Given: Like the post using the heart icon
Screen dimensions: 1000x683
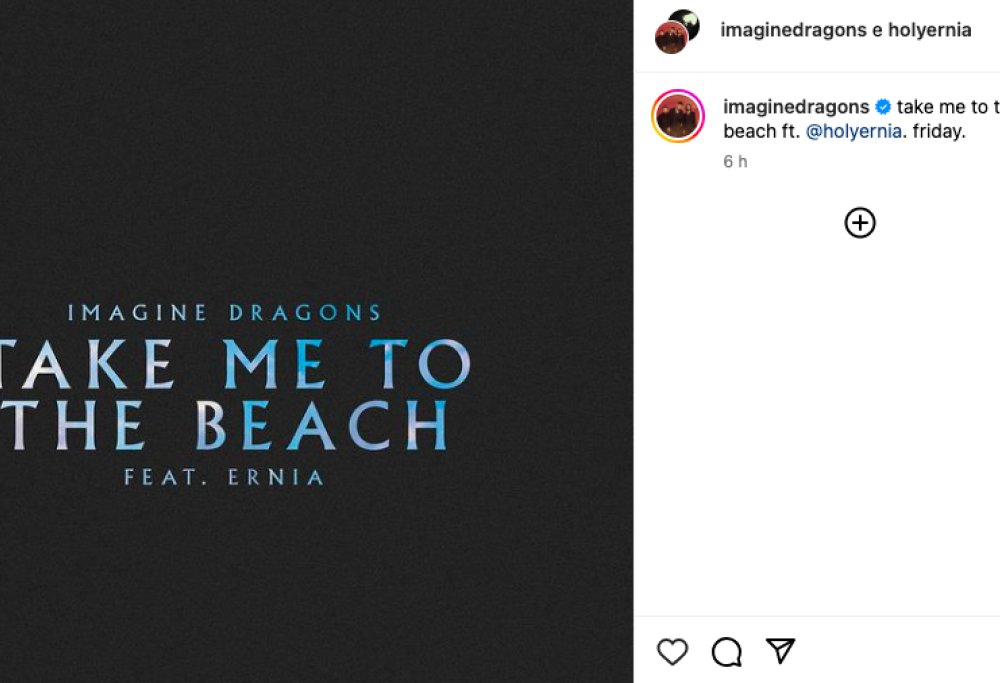Looking at the screenshot, I should tap(674, 651).
